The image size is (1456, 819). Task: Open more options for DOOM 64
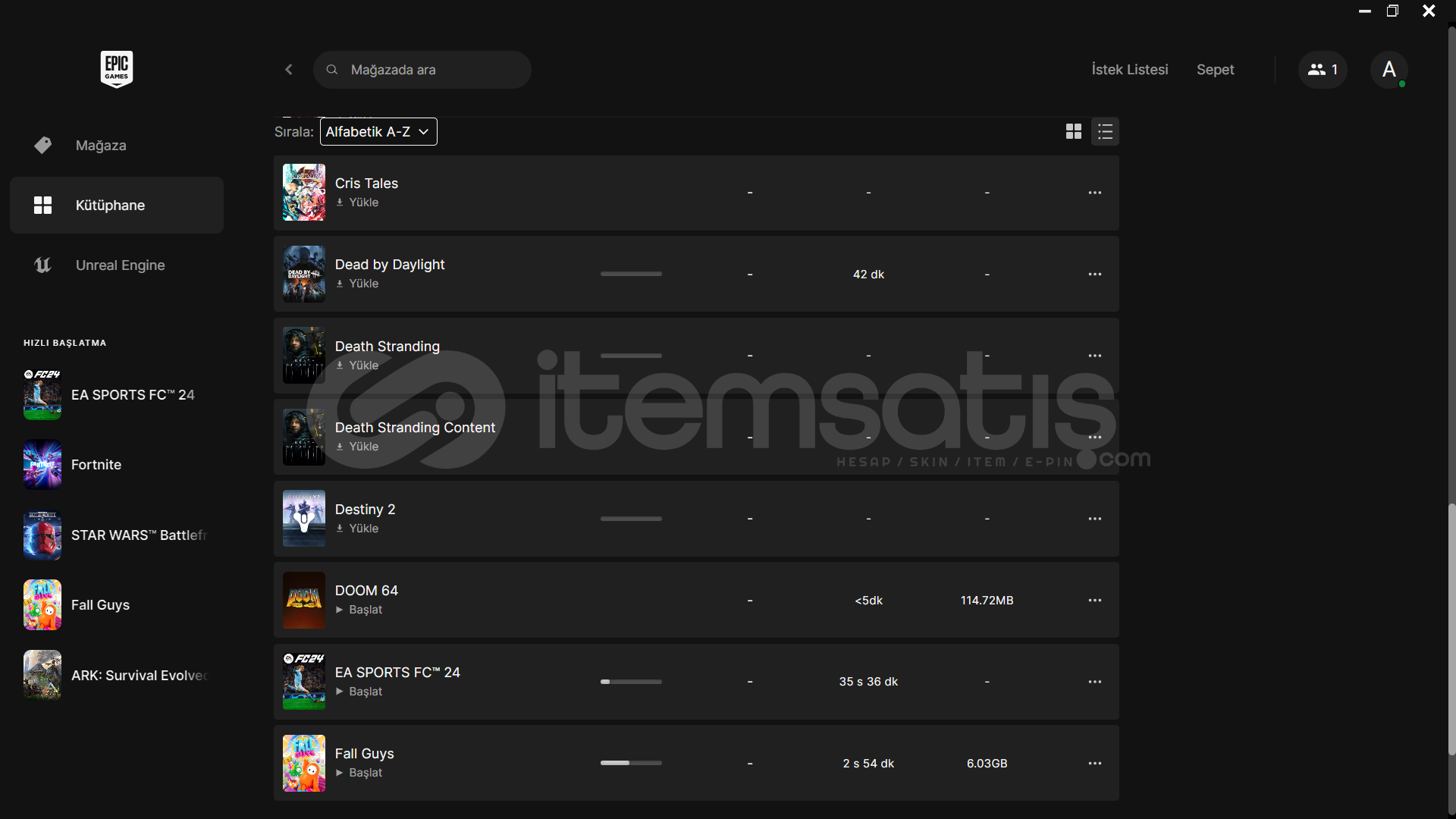[x=1095, y=600]
